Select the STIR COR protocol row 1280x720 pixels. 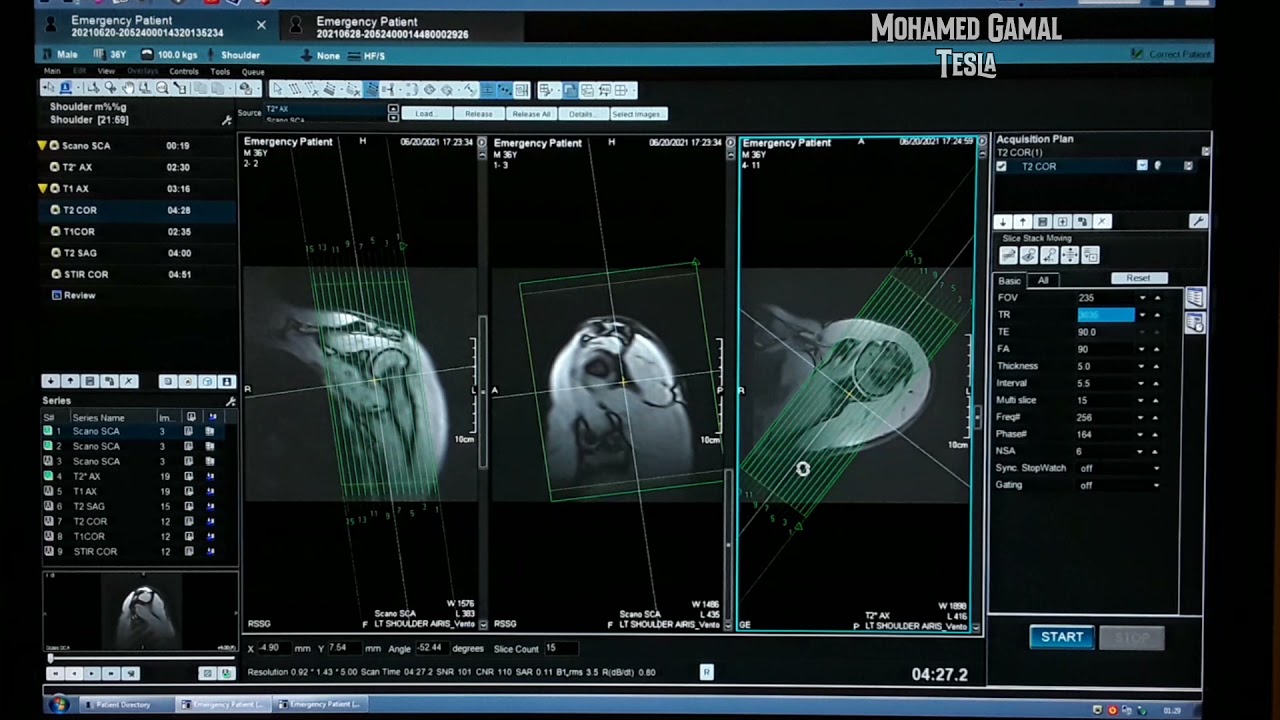tap(138, 274)
